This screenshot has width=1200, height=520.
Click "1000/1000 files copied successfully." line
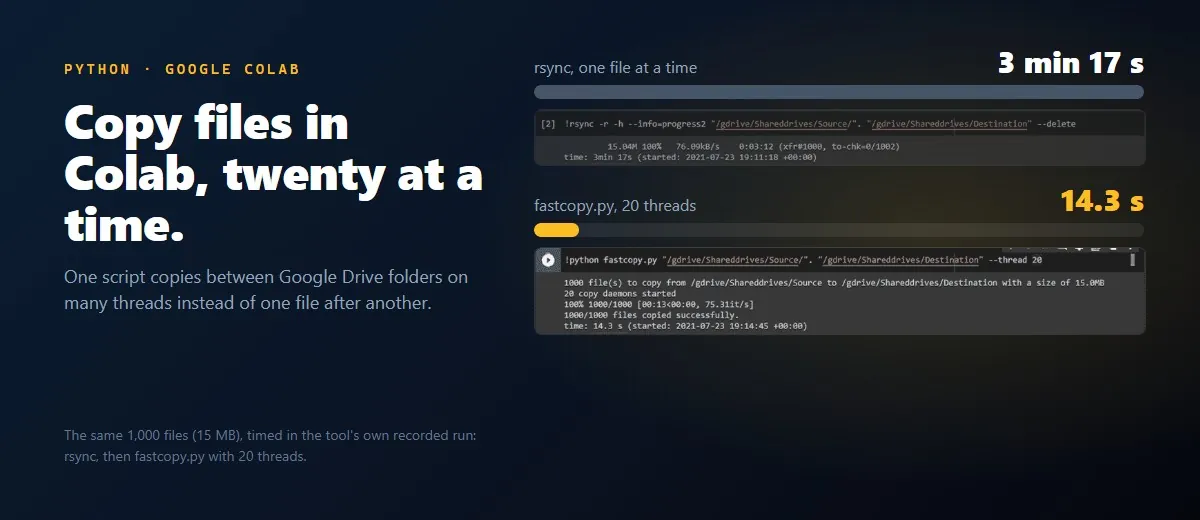(651, 314)
